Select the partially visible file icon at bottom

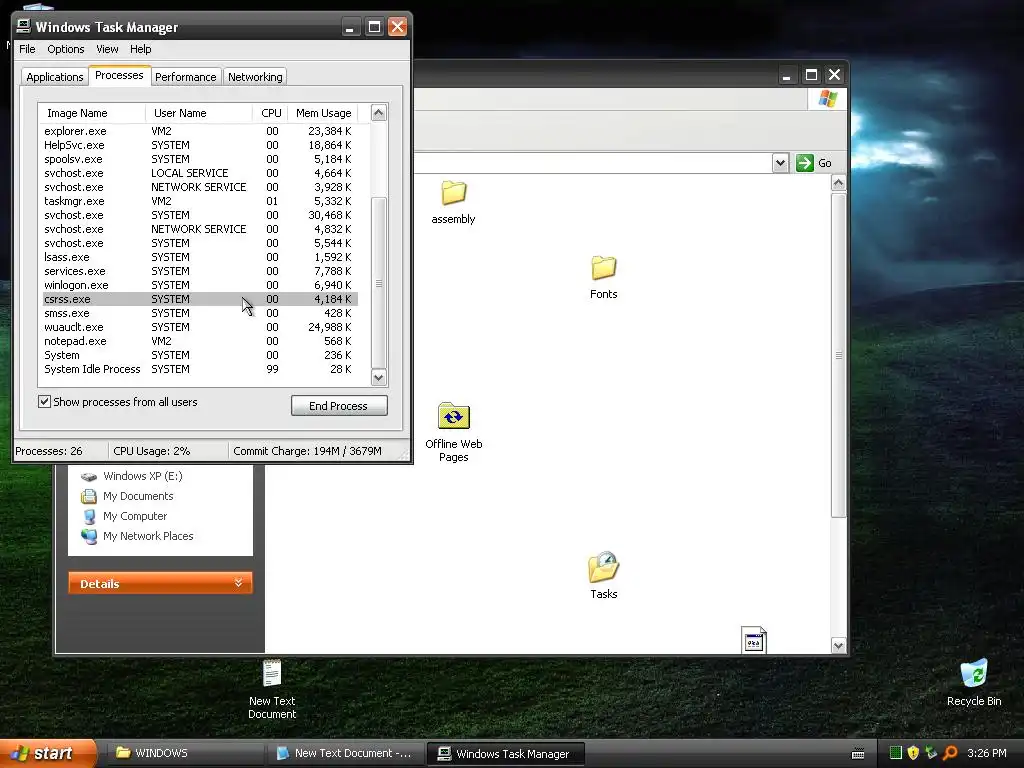754,639
